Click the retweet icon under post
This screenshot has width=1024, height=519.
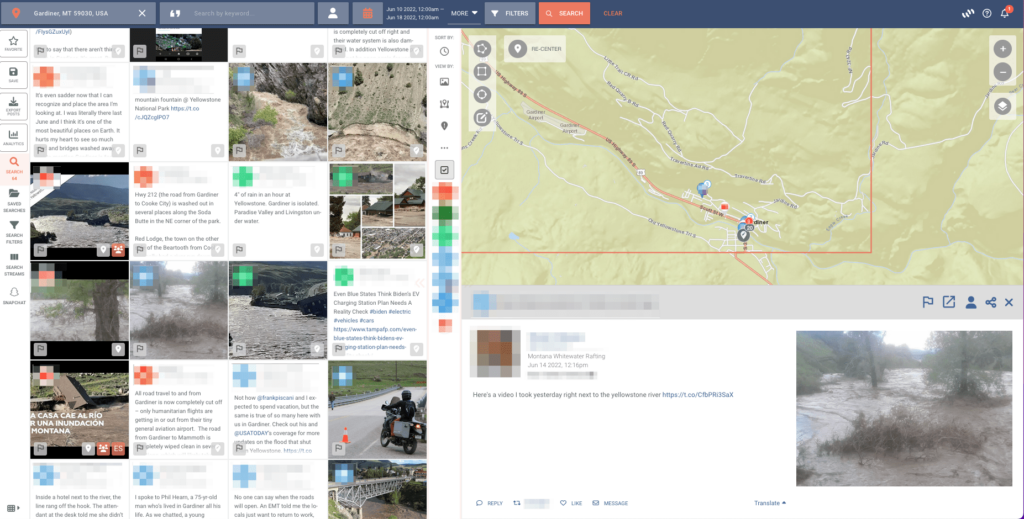517,503
